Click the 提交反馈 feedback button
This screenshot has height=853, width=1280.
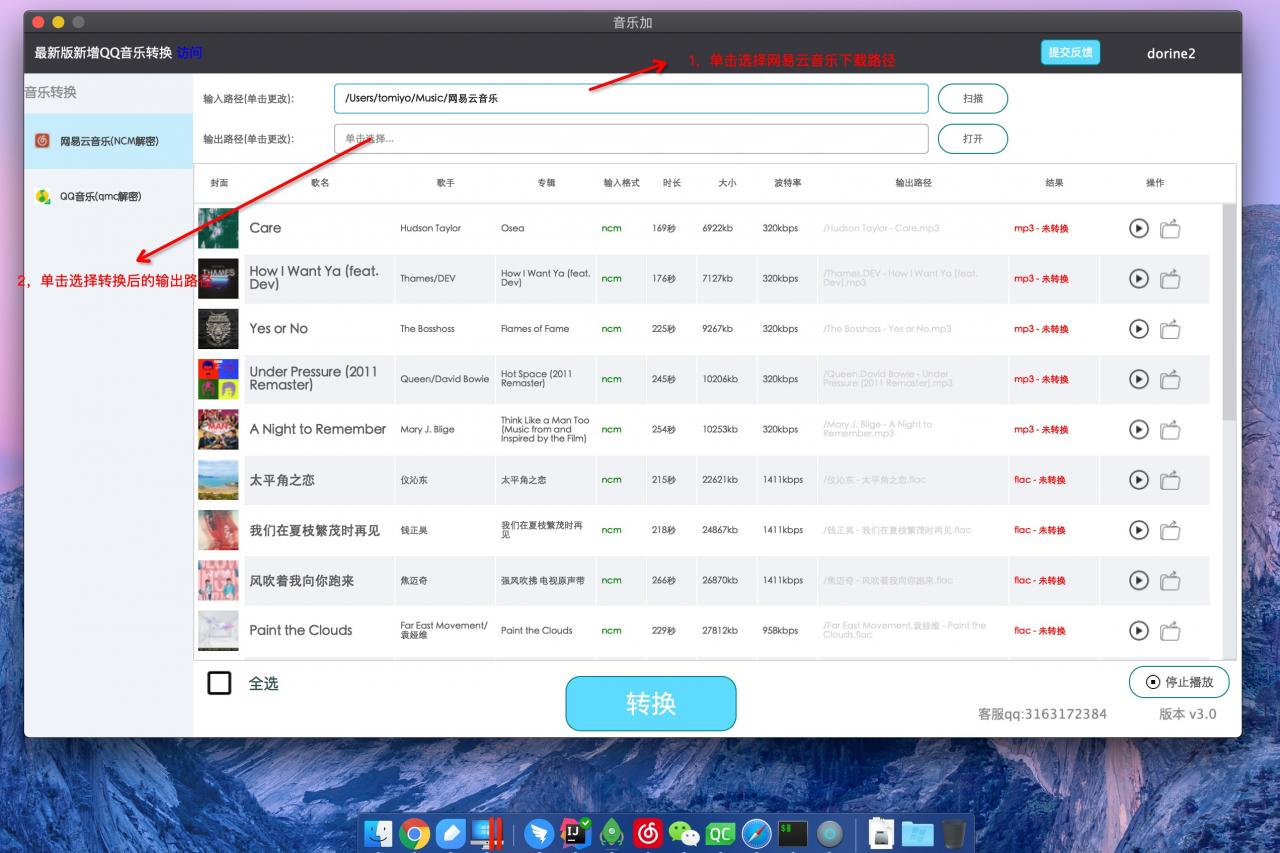[x=1070, y=52]
